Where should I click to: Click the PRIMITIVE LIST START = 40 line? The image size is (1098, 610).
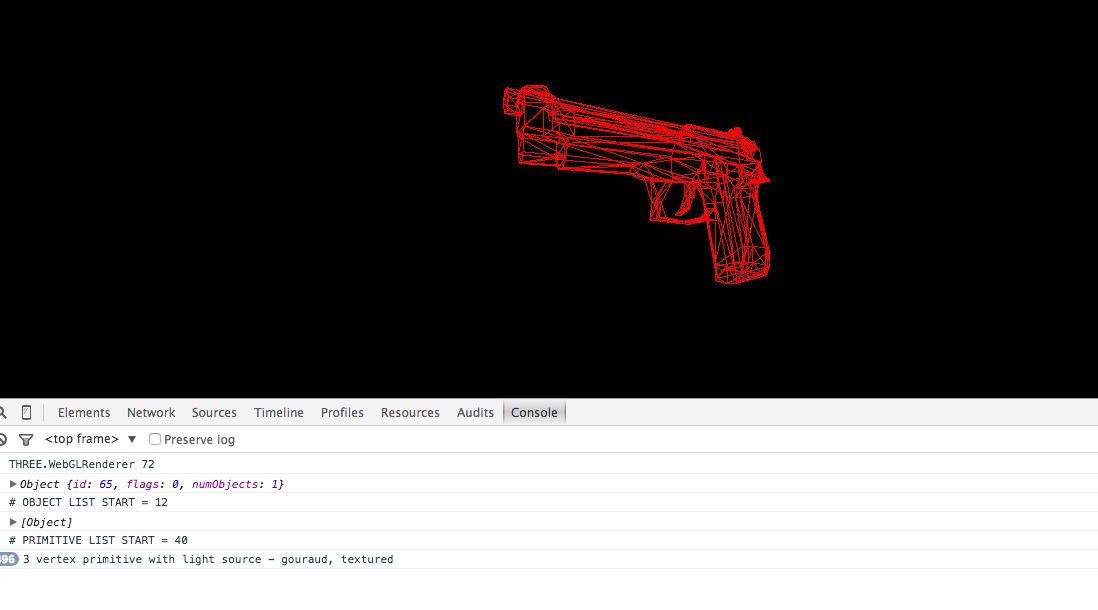tap(98, 540)
